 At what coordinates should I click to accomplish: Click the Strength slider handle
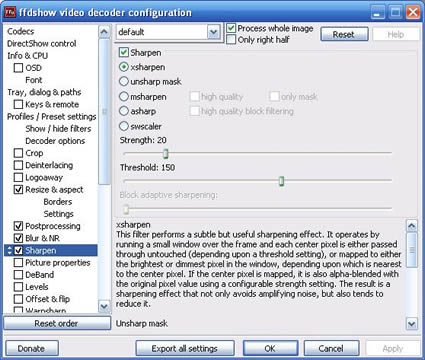165,154
